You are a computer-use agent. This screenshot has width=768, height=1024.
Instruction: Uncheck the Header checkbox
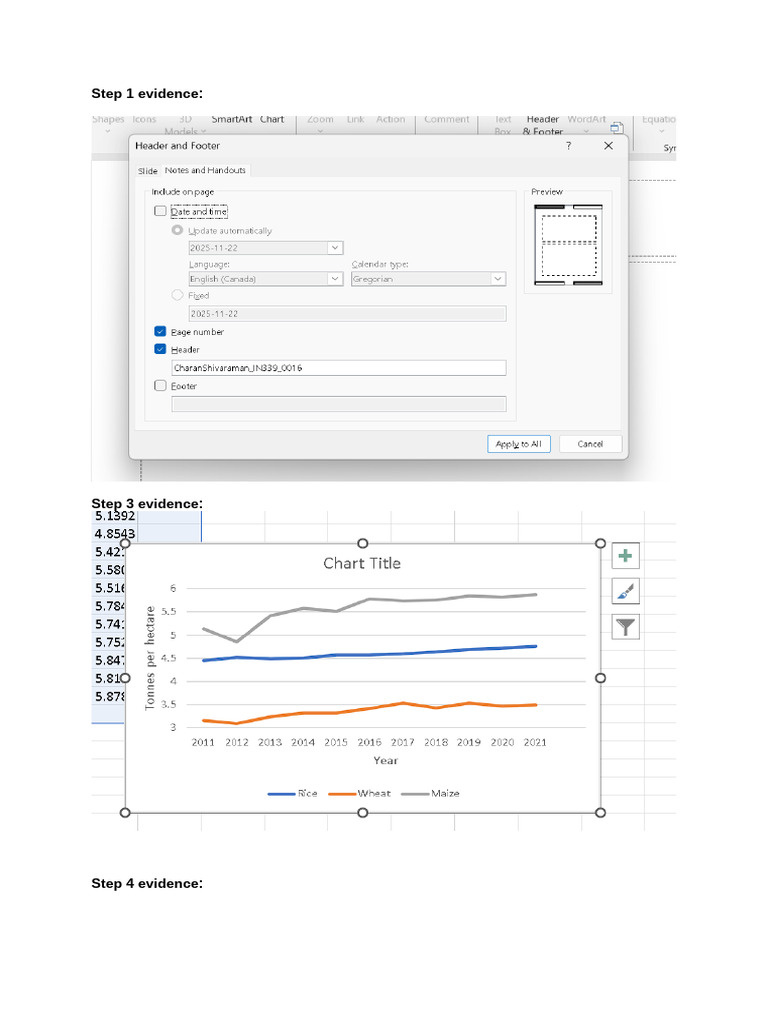(x=160, y=349)
